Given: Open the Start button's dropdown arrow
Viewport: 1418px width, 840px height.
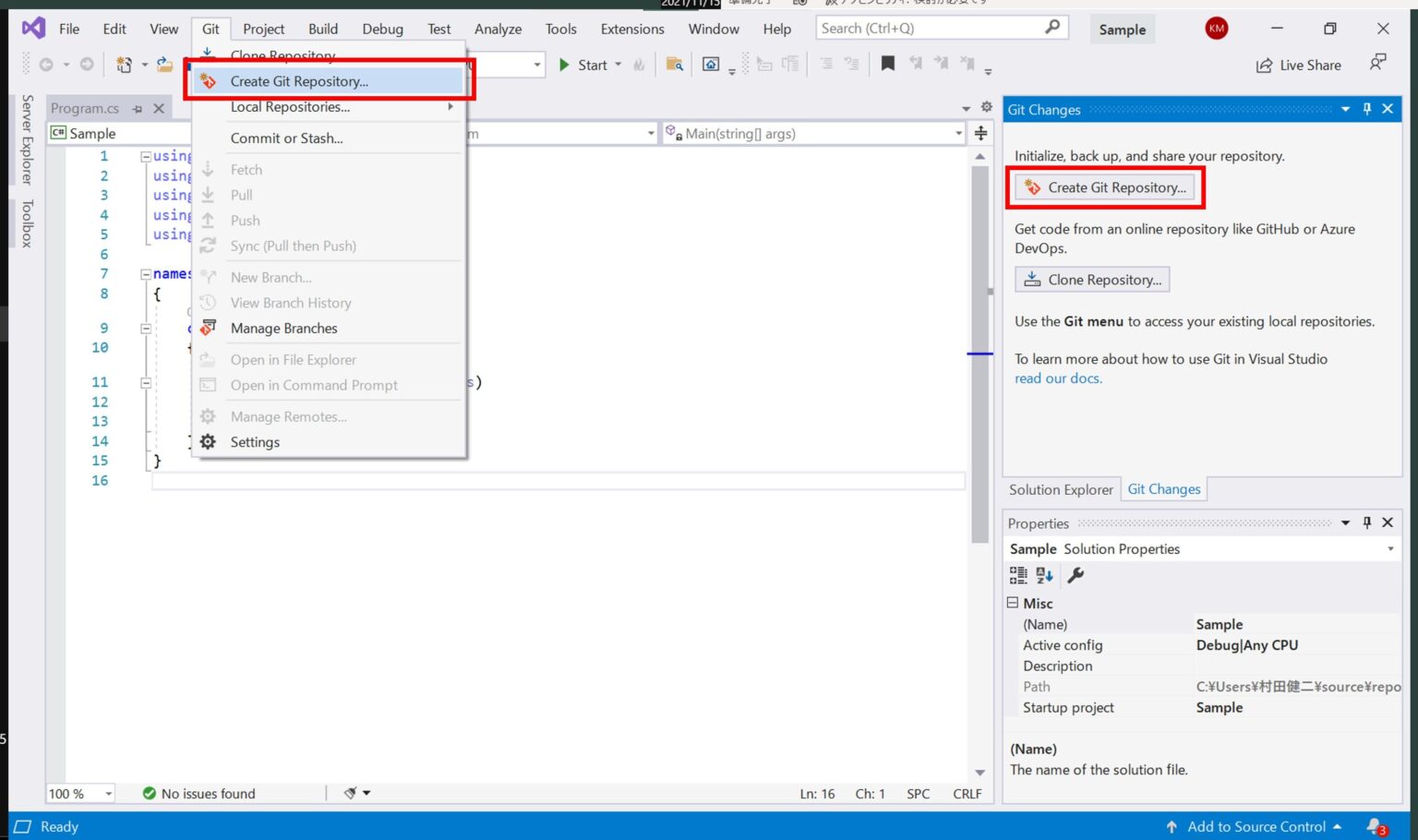Looking at the screenshot, I should tap(618, 65).
